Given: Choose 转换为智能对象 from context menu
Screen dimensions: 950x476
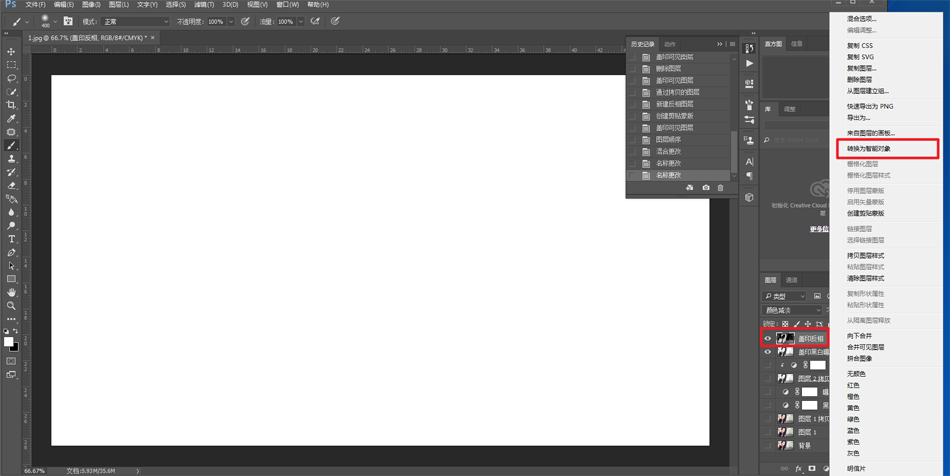Looking at the screenshot, I should 868,149.
